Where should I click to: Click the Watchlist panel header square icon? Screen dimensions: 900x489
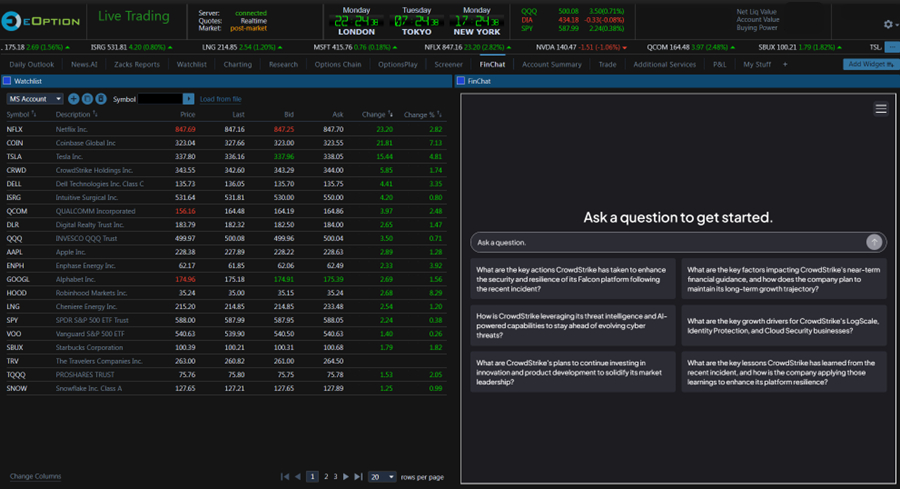point(7,81)
